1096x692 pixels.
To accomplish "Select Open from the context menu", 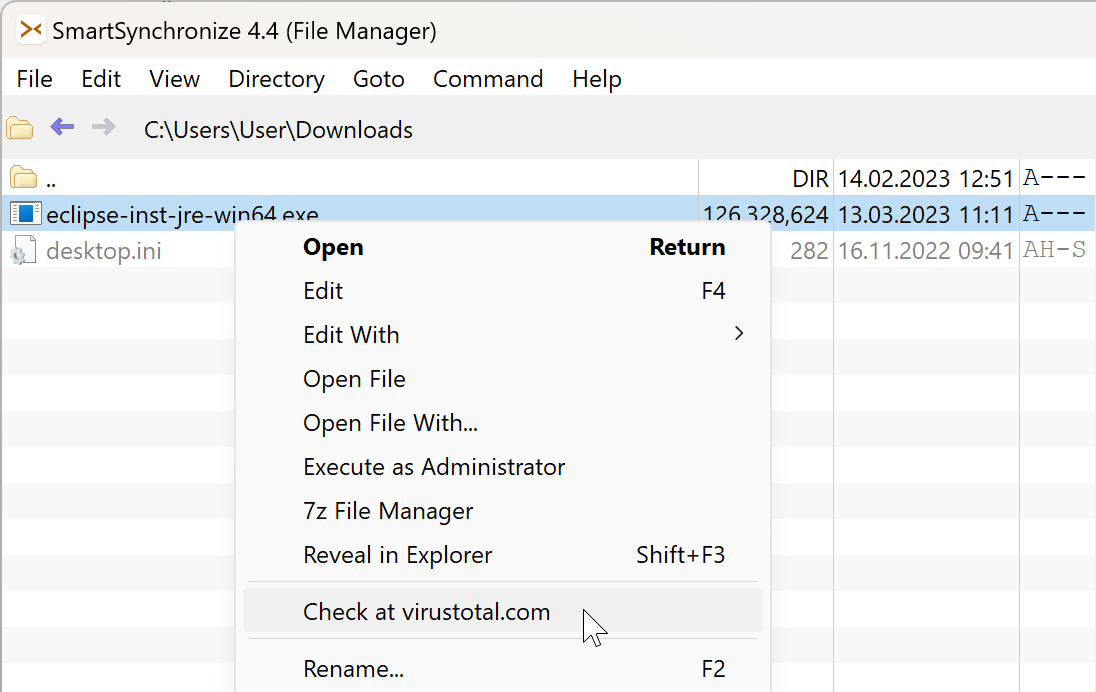I will pos(333,247).
